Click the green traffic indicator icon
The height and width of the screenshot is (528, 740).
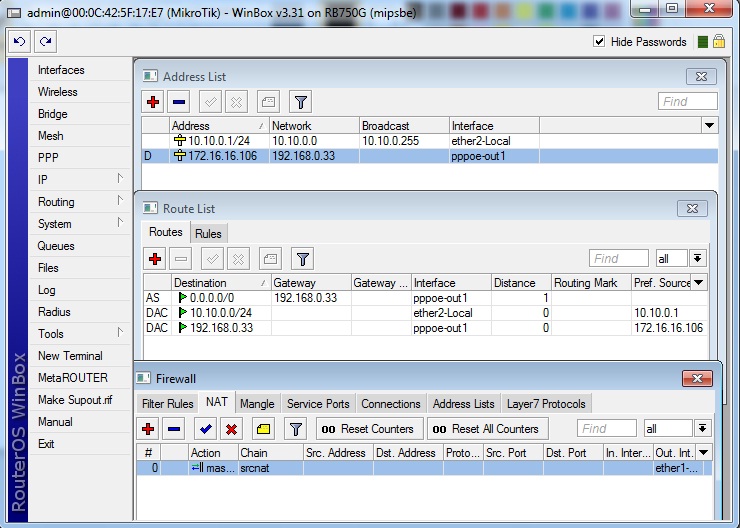point(703,42)
